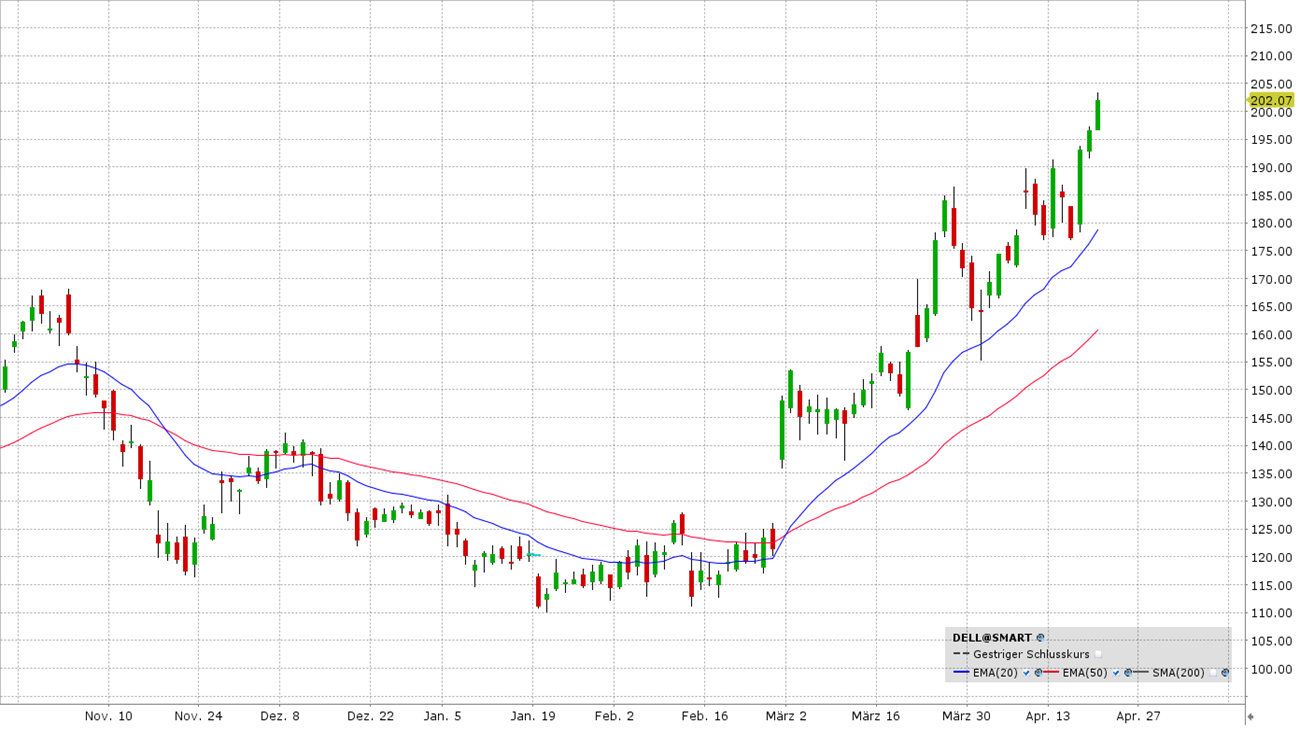Click the blue EMA(20) line swatch in legend

[x=961, y=673]
